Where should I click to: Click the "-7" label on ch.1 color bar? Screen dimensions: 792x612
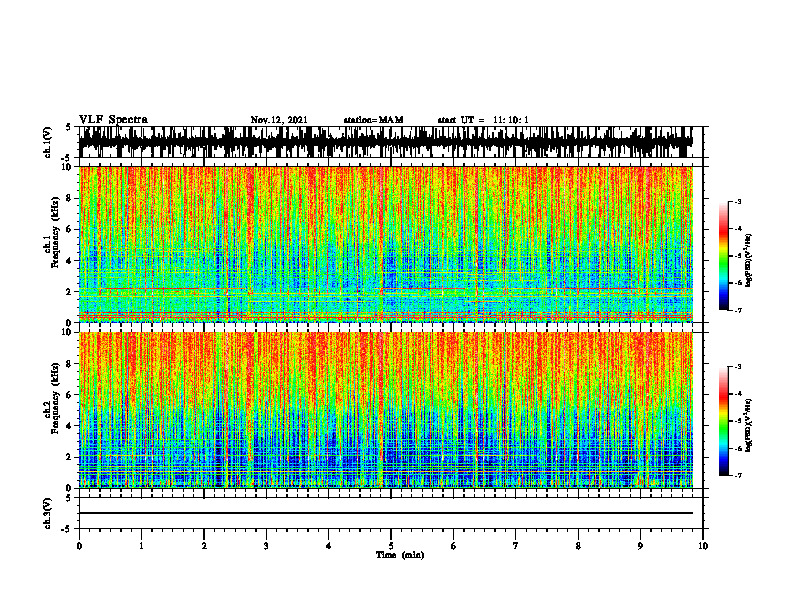[x=739, y=310]
